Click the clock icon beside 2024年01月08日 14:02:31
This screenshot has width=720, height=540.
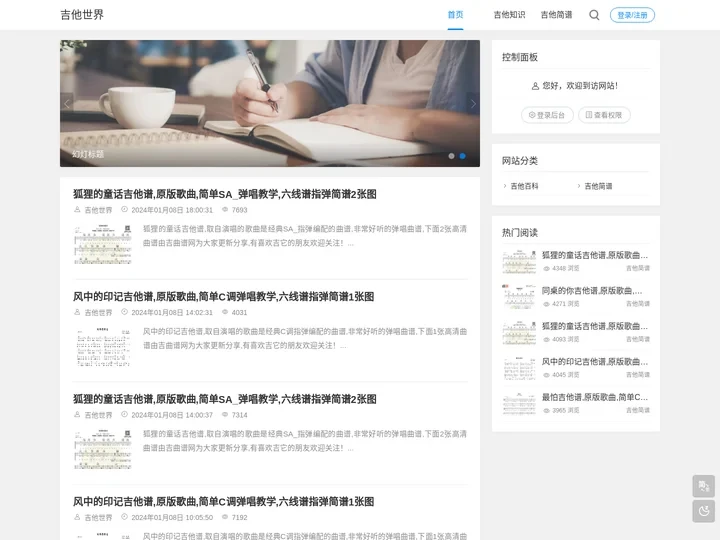pyautogui.click(x=124, y=312)
